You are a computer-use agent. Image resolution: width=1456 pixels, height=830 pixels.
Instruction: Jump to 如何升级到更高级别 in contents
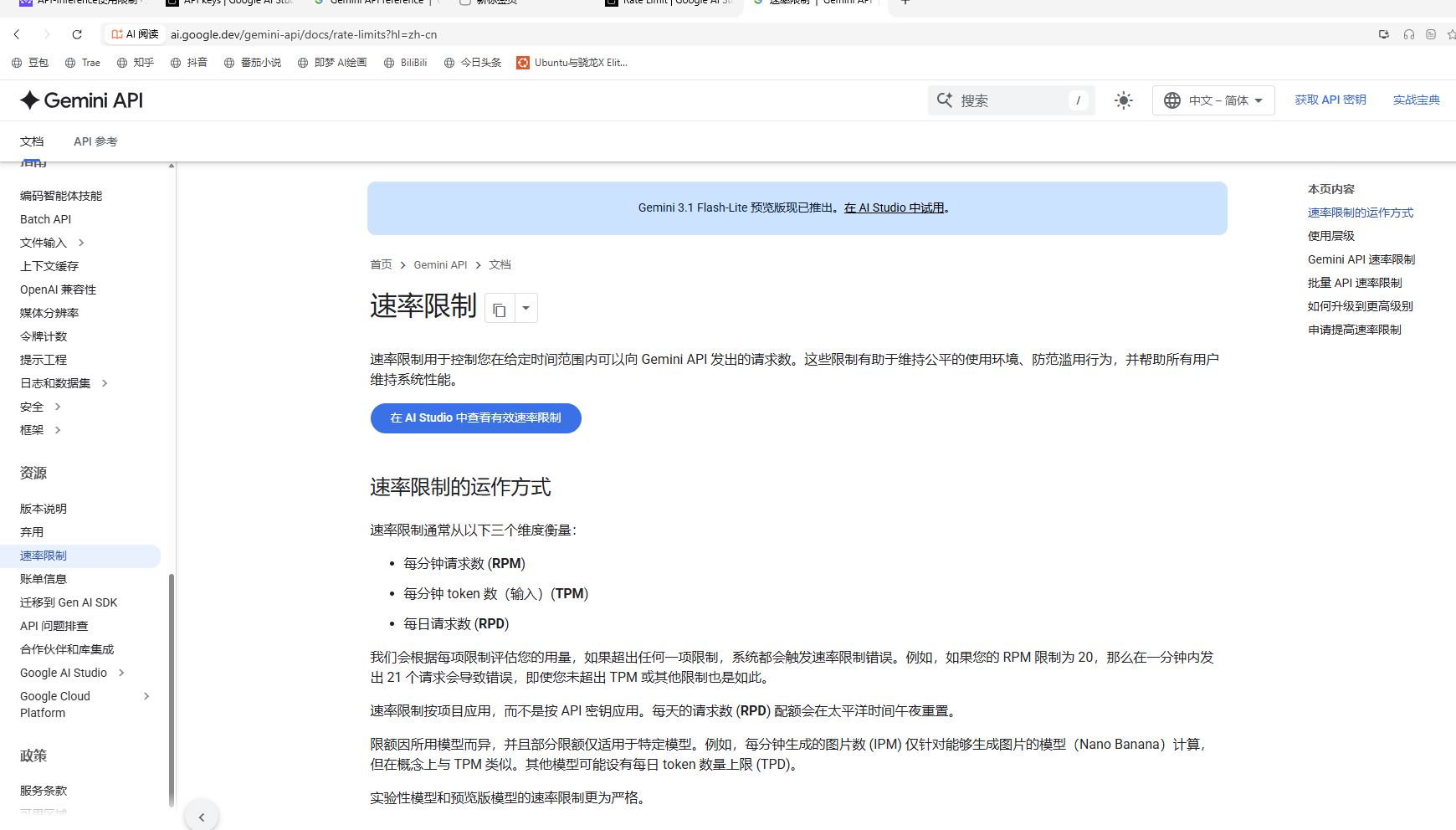(1361, 306)
